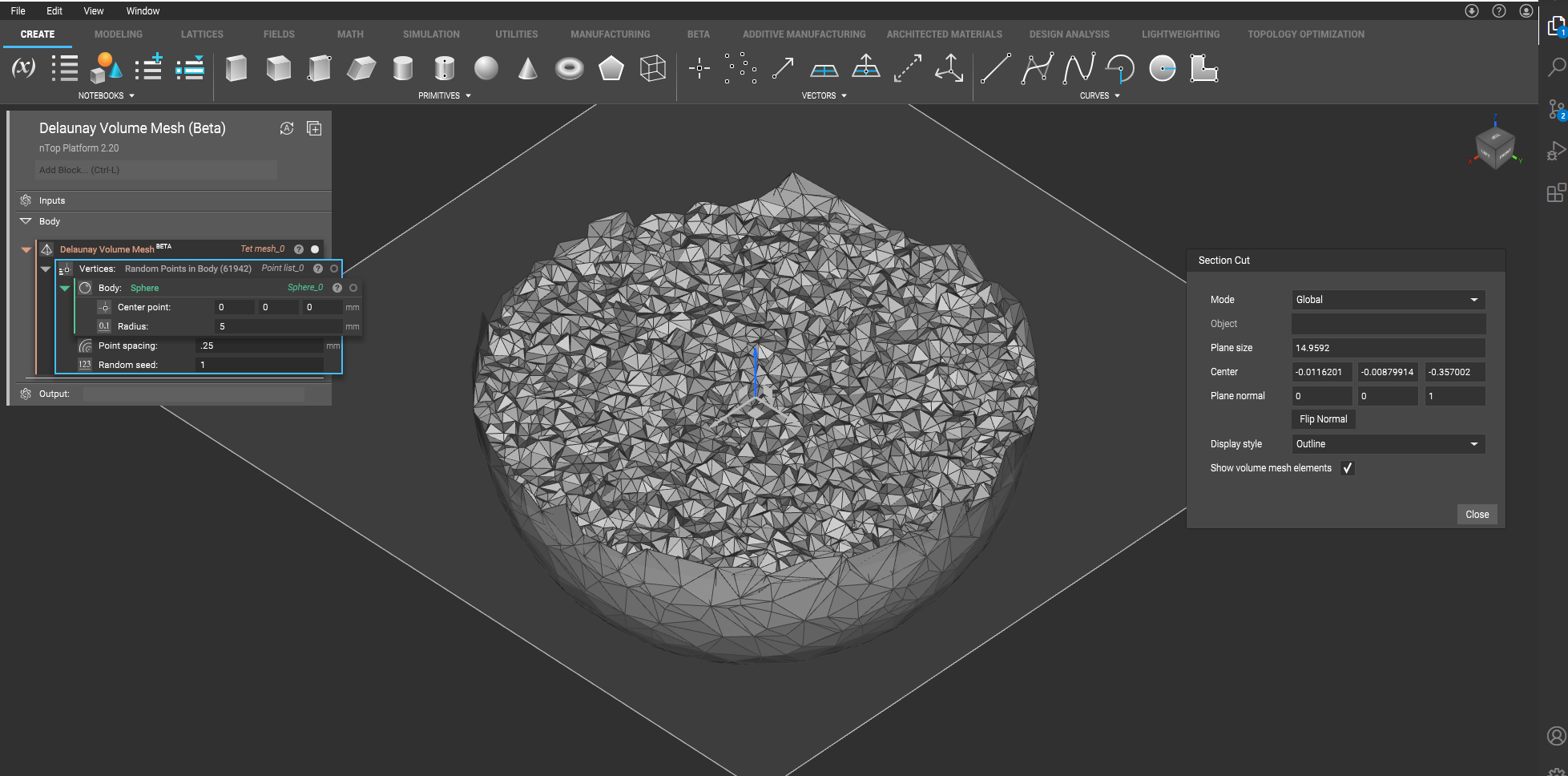Close the Section Cut panel
Viewport: 1568px width, 776px height.
1477,515
